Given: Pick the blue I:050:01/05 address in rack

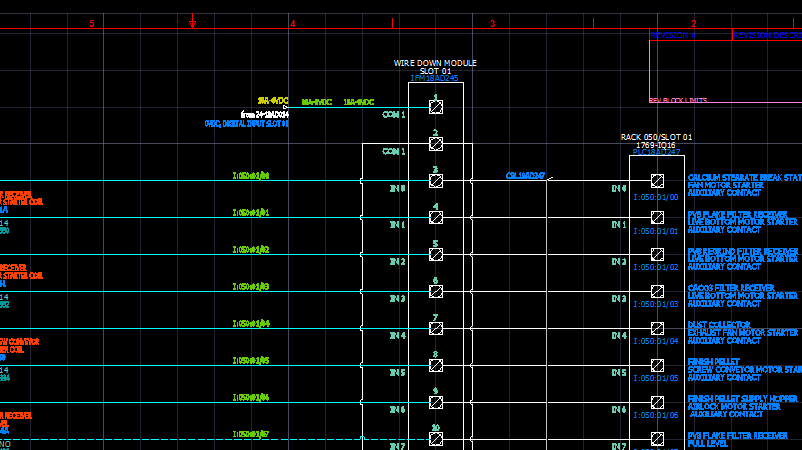Looking at the screenshot, I should pos(656,378).
